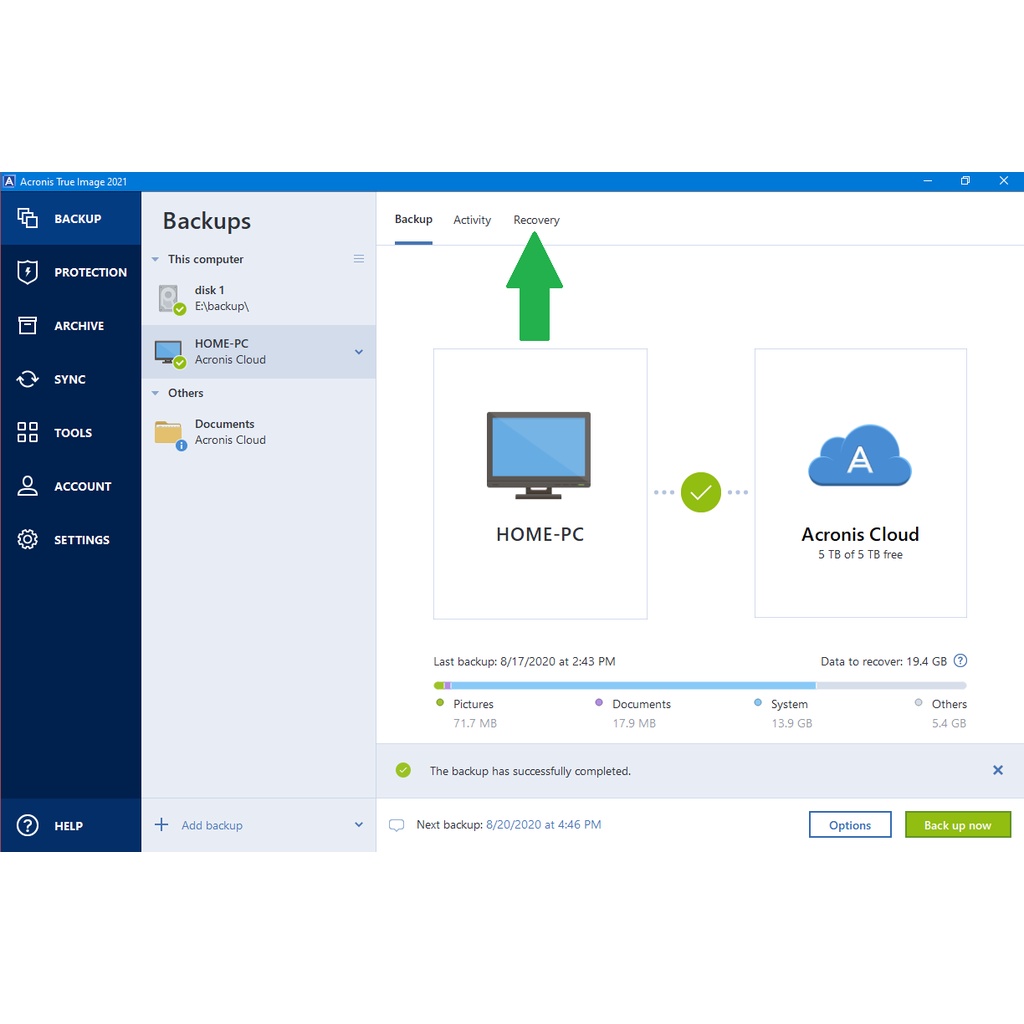This screenshot has width=1024, height=1024.
Task: Open Help from the sidebar
Action: (x=71, y=825)
